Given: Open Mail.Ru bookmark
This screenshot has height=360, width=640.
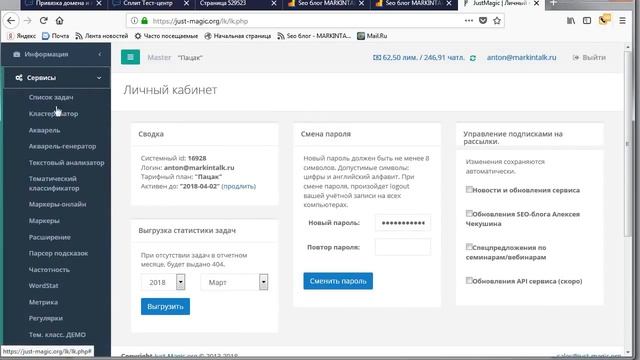Looking at the screenshot, I should point(372,36).
